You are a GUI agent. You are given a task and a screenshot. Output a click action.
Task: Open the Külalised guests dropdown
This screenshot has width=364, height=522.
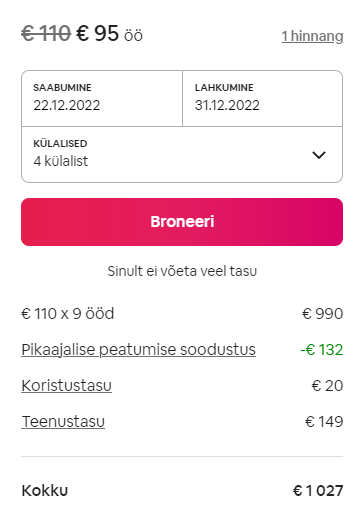coord(182,154)
